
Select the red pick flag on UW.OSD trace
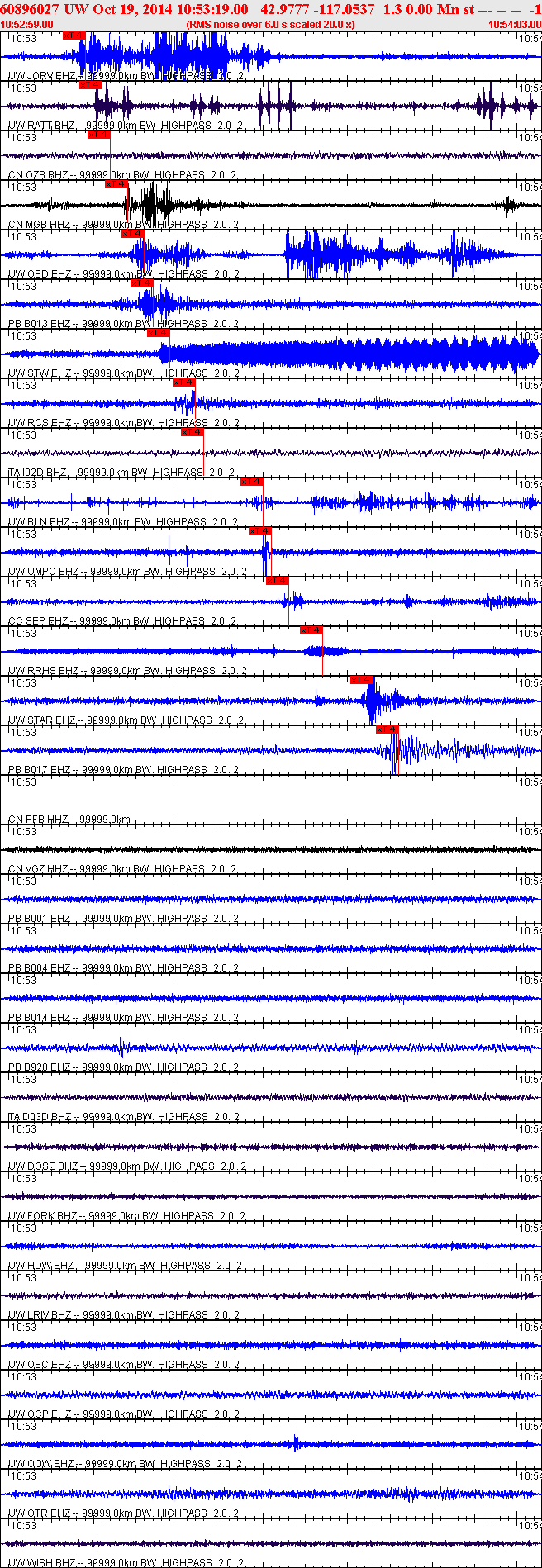pyautogui.click(x=133, y=234)
